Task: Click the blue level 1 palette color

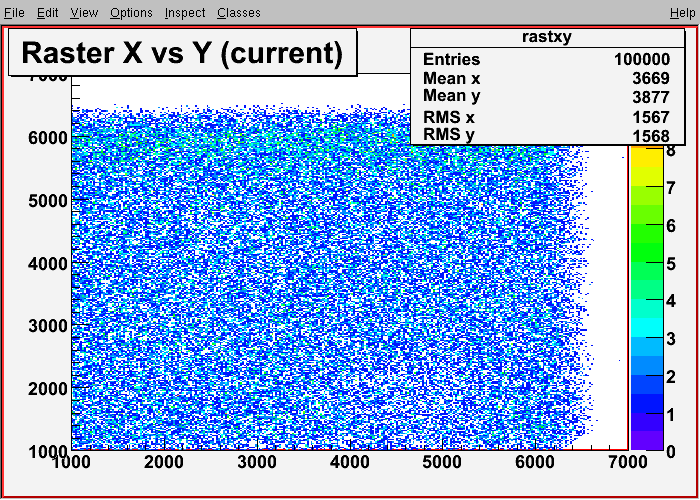Action: coord(646,403)
